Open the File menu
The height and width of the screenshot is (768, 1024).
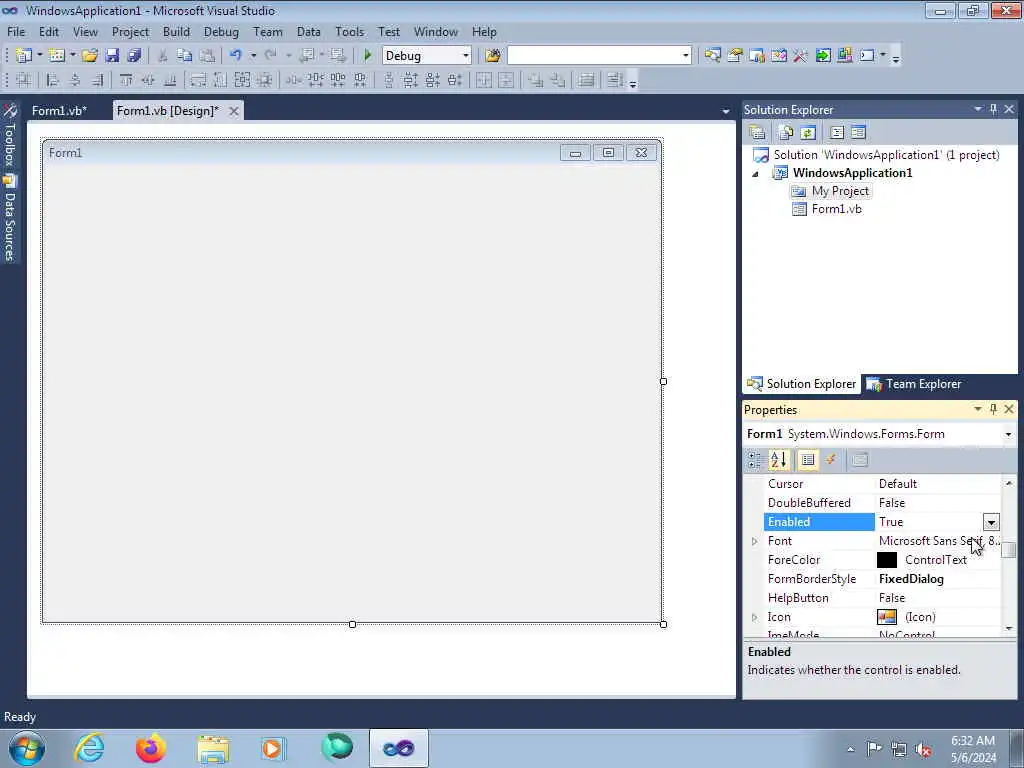point(16,31)
